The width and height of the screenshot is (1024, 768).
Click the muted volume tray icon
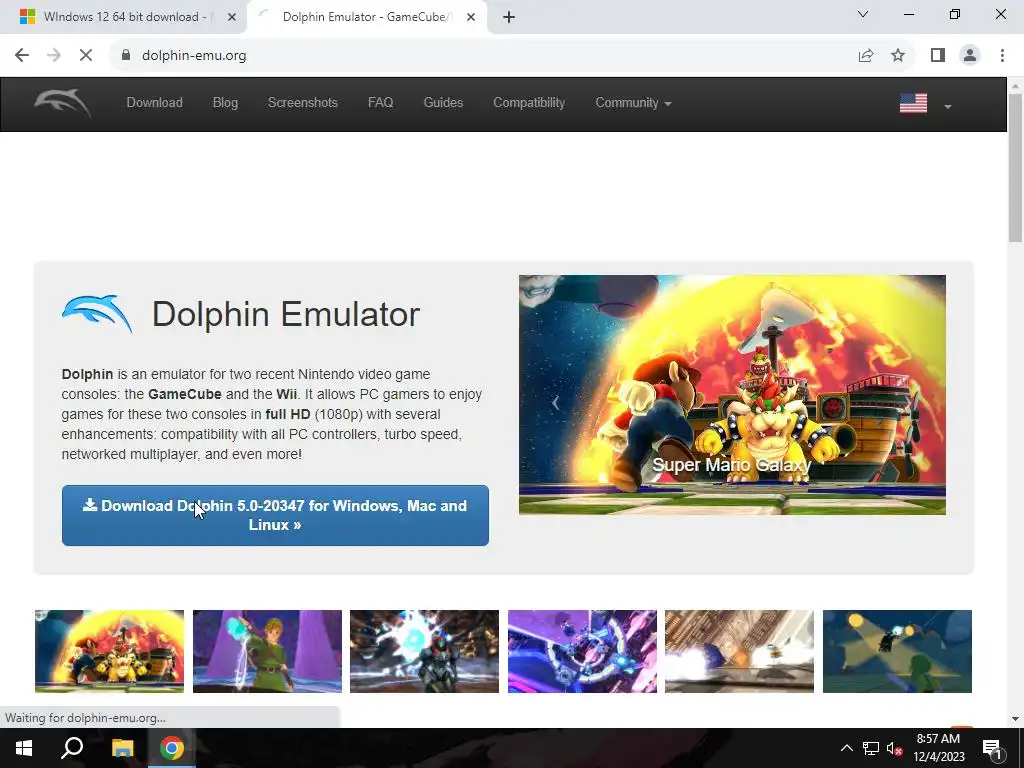pos(894,748)
